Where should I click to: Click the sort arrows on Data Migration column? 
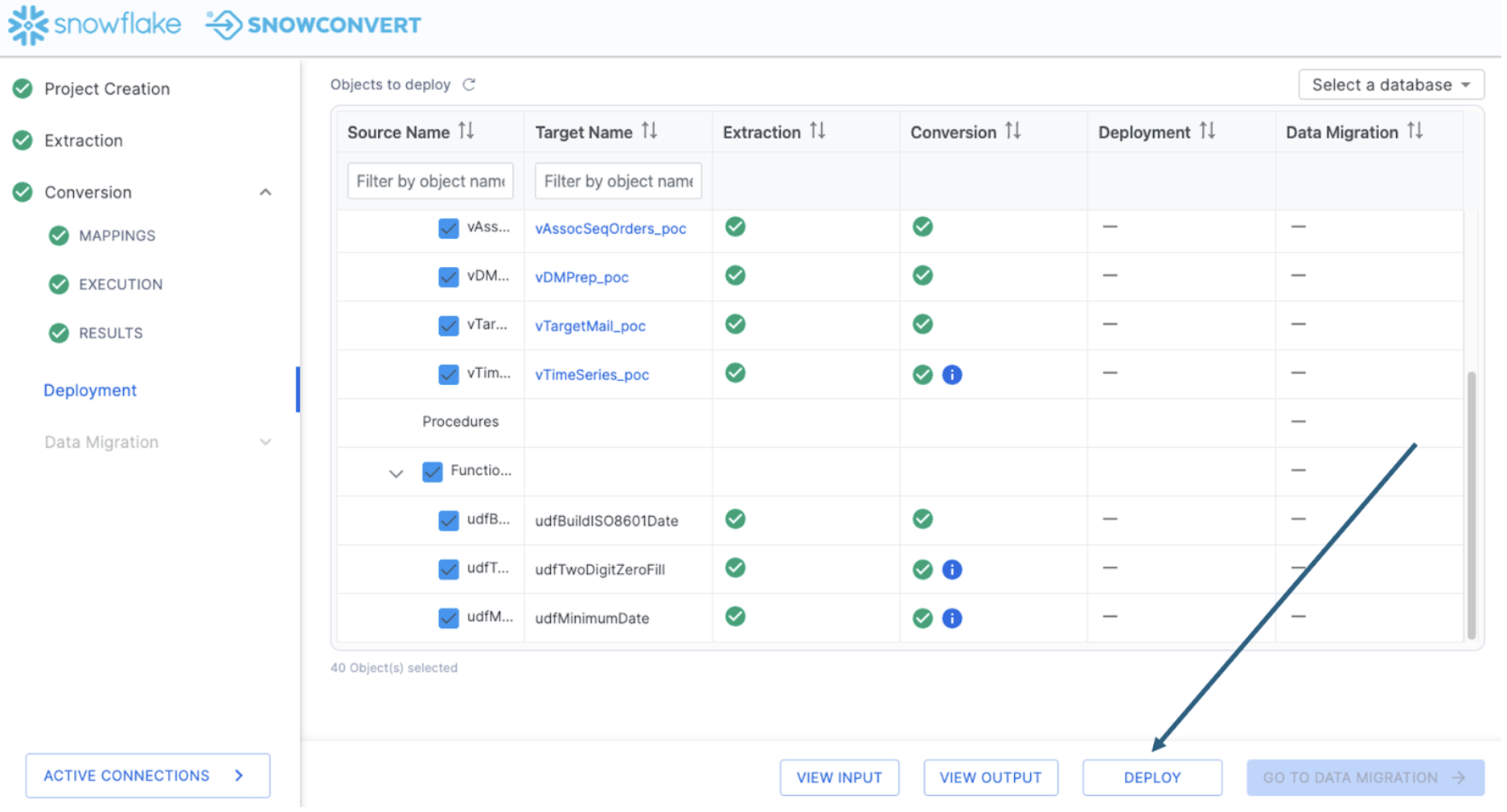tap(1417, 131)
